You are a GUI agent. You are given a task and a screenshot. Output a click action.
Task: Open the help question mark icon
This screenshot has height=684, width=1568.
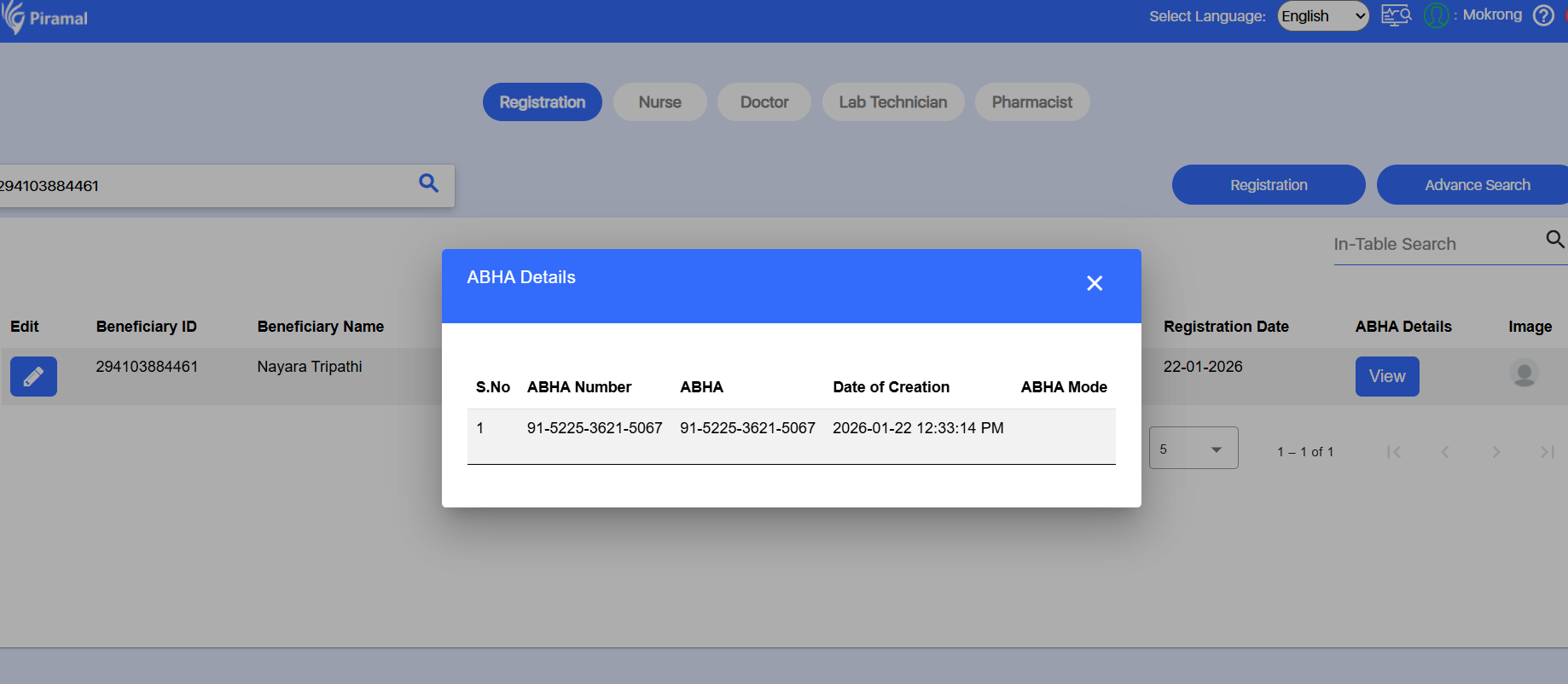tap(1543, 15)
